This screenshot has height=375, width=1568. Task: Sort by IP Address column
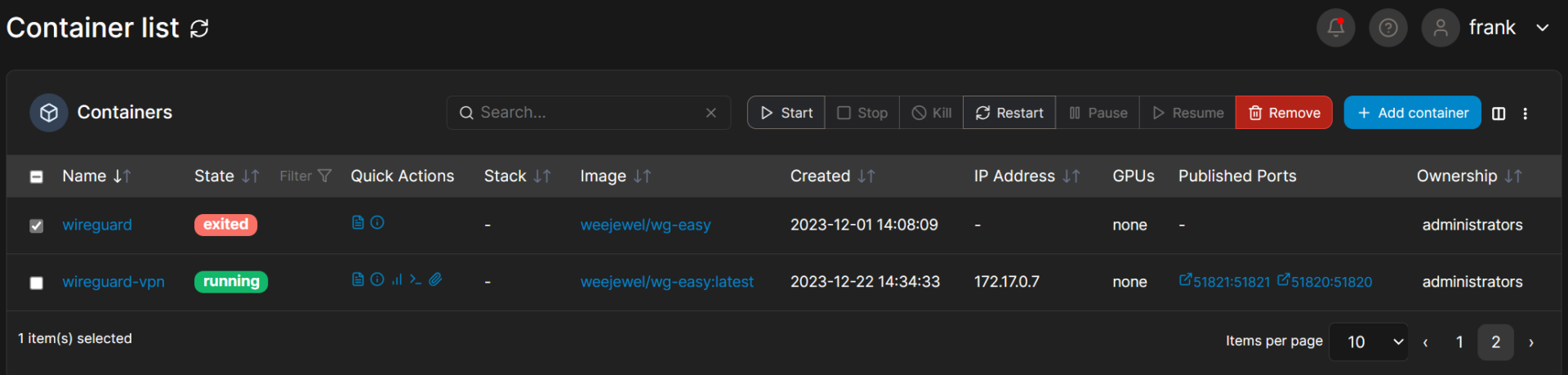click(1027, 176)
